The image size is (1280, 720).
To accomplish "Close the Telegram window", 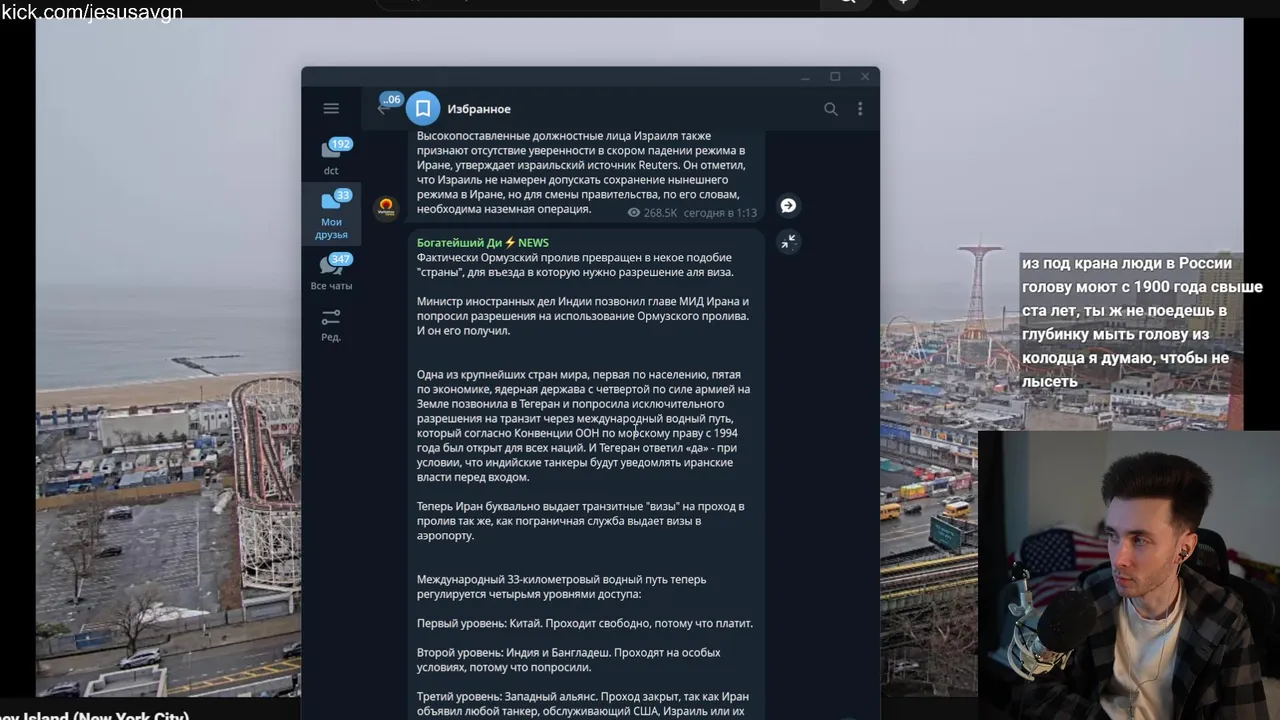I will click(865, 77).
